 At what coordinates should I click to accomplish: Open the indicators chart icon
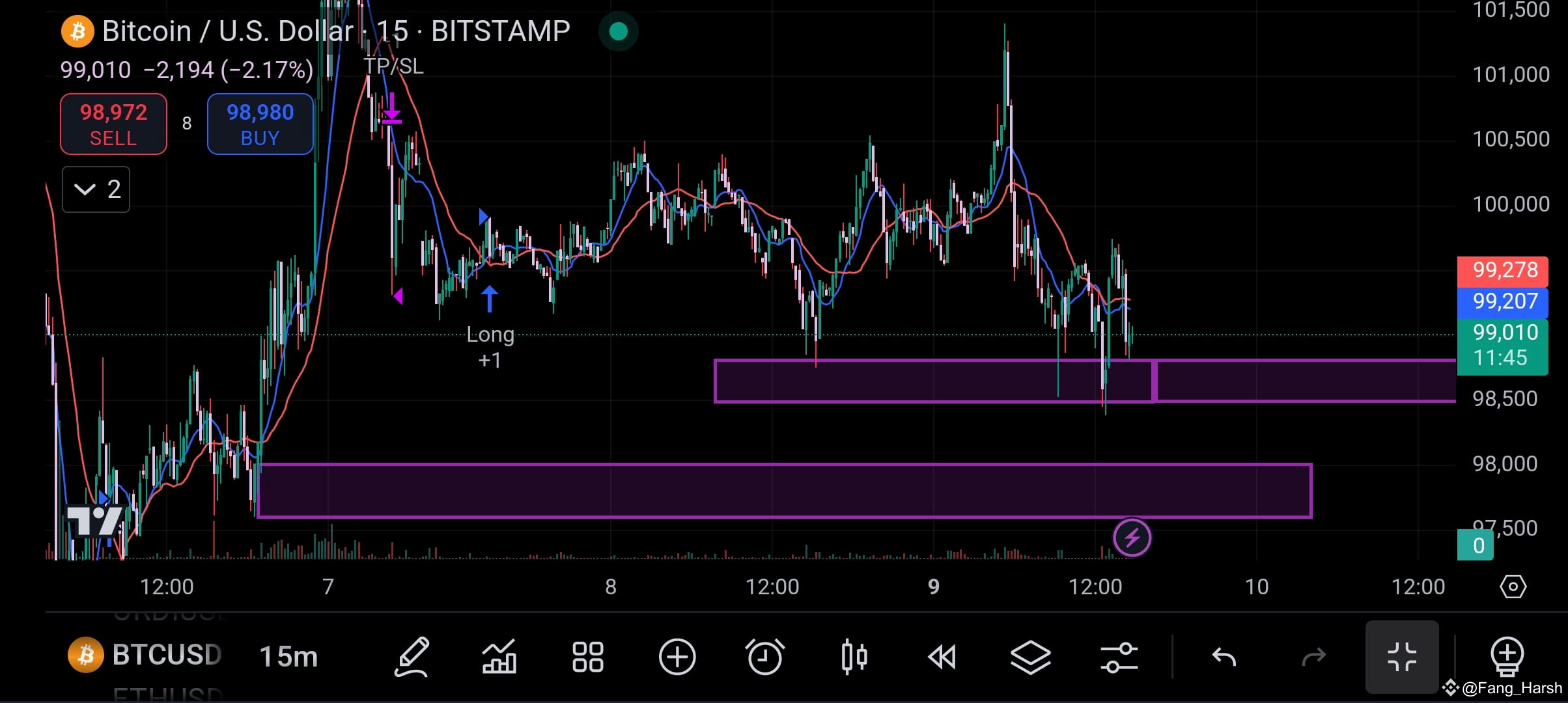pyautogui.click(x=499, y=657)
